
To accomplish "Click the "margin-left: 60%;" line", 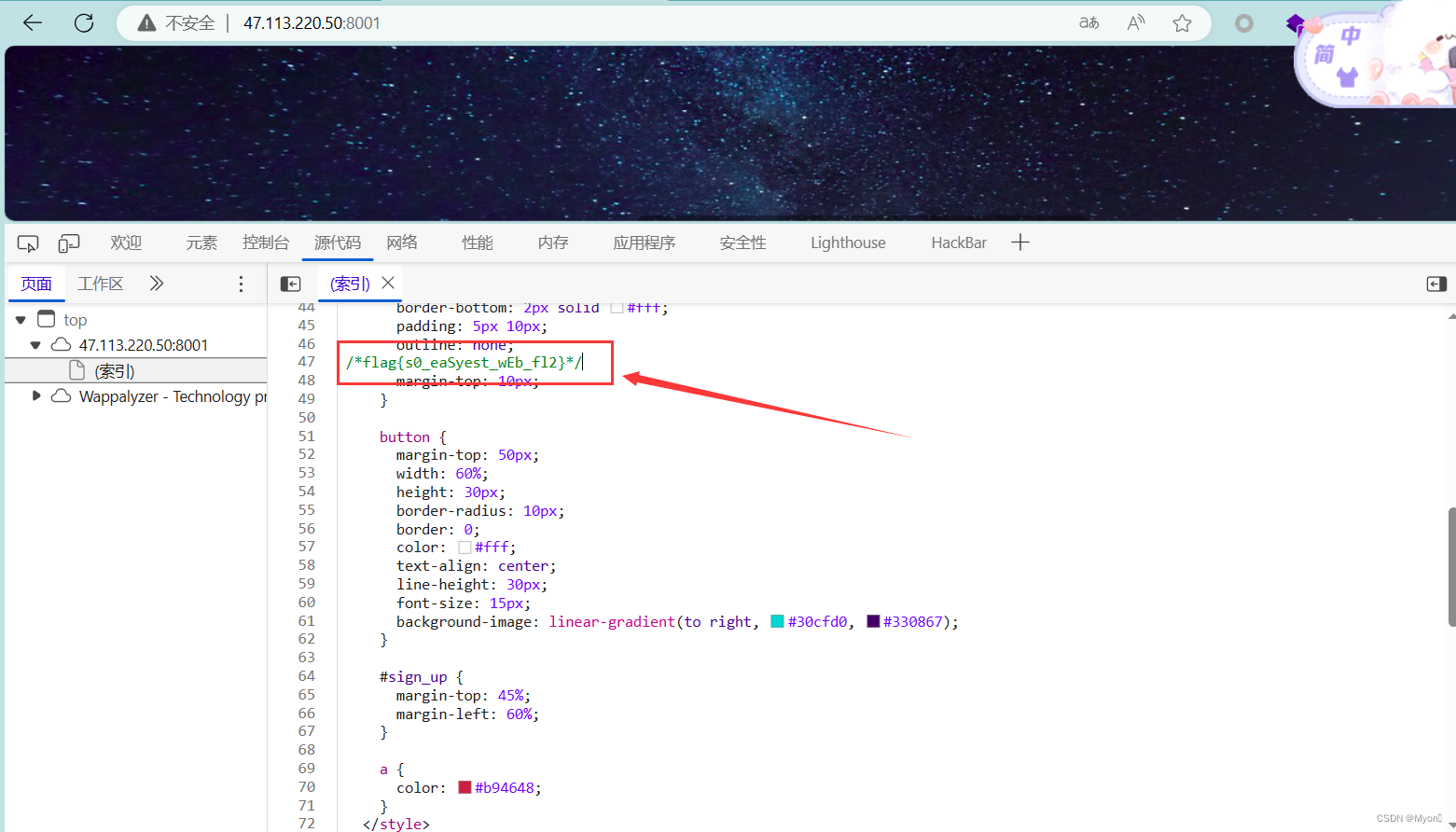I will point(467,714).
